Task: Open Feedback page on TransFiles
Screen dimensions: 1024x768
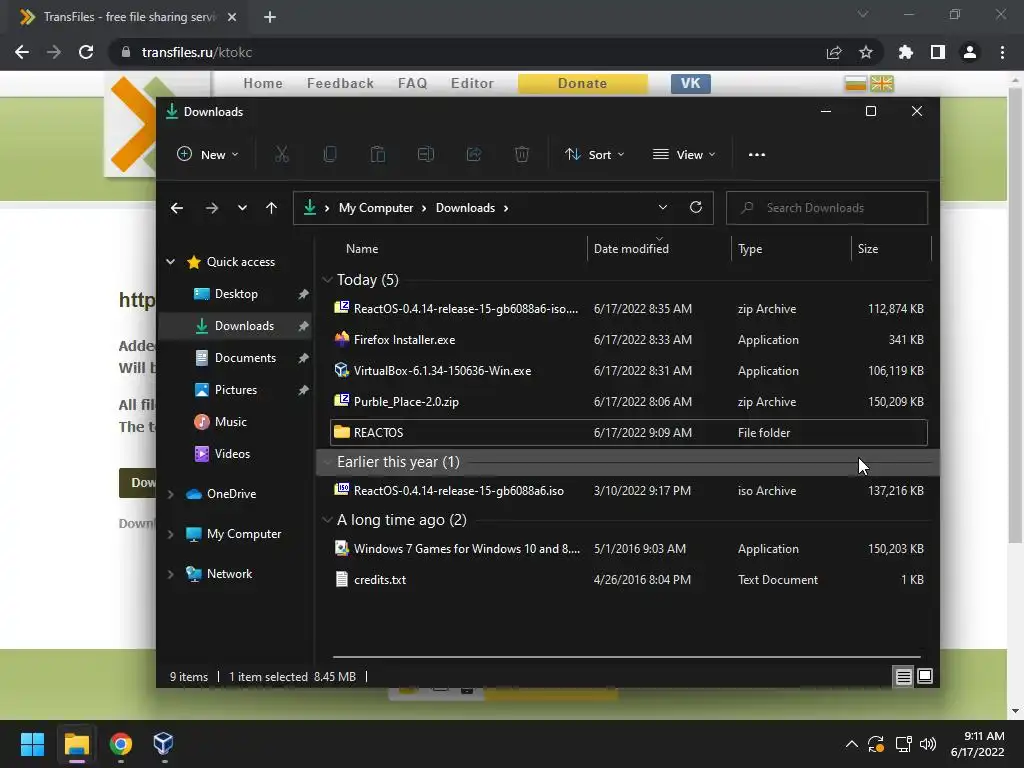Action: 340,84
